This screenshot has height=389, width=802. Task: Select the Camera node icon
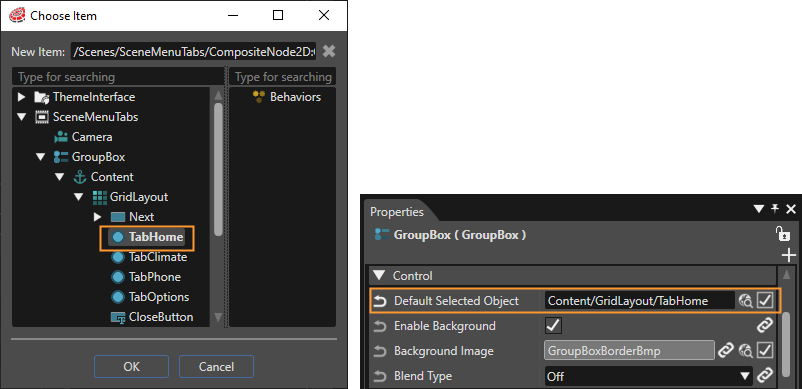coord(61,137)
